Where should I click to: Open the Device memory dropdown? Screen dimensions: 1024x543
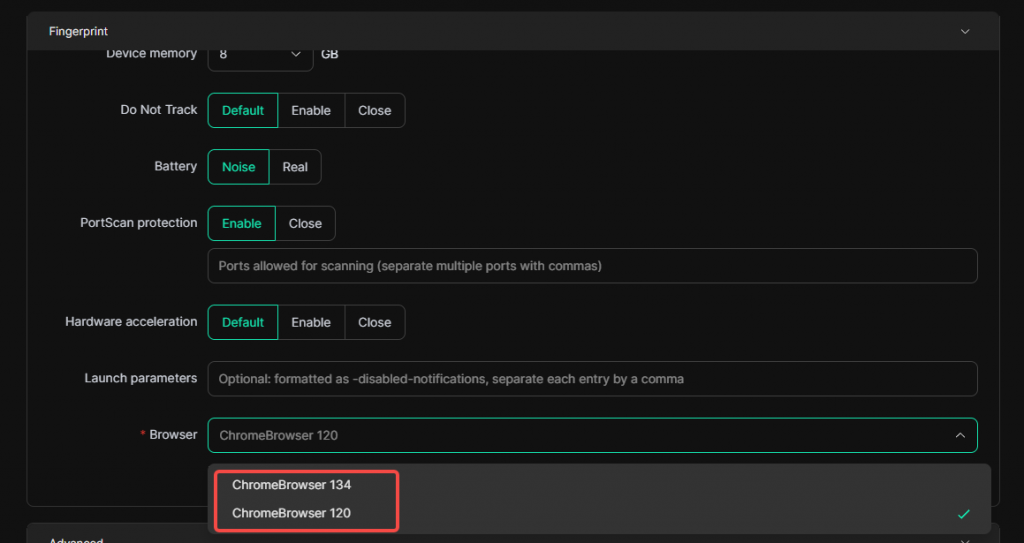point(260,55)
